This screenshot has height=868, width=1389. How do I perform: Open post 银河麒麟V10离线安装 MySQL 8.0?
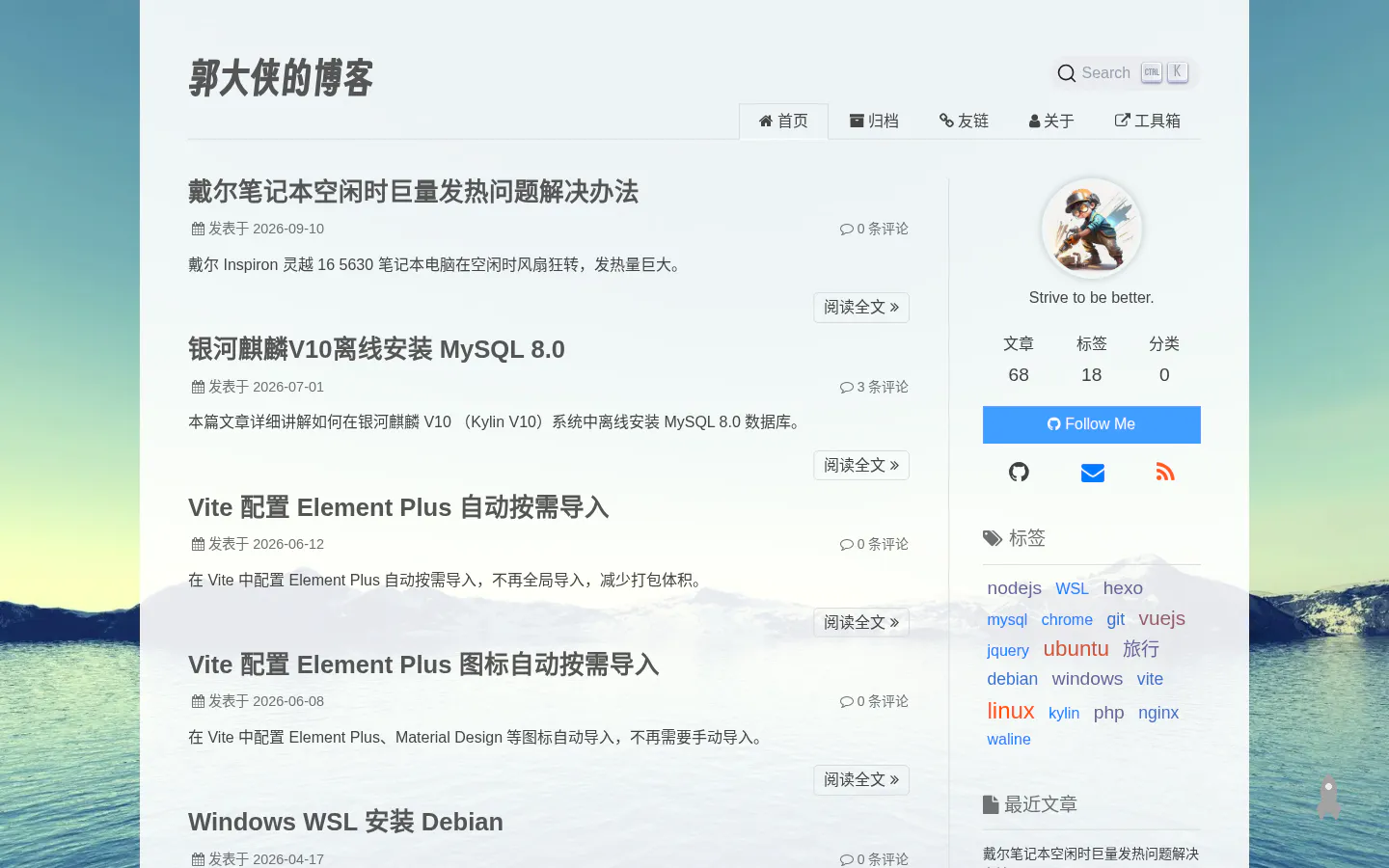point(376,349)
